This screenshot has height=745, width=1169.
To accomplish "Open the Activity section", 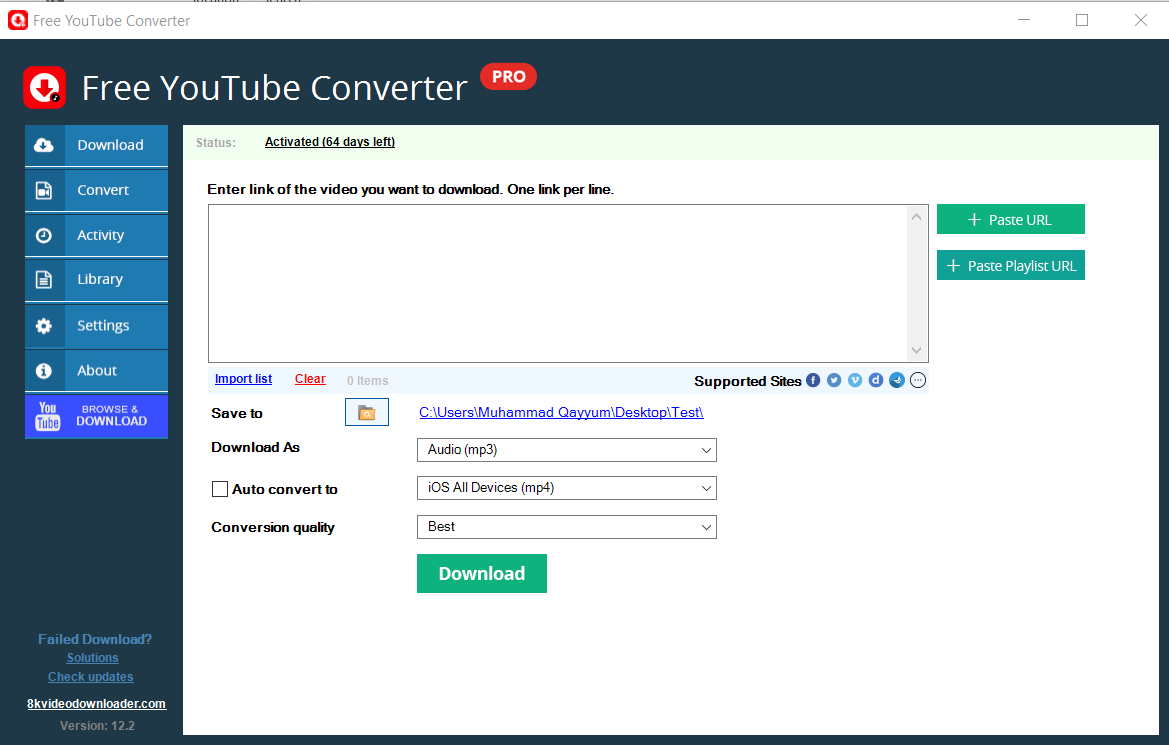I will [96, 235].
